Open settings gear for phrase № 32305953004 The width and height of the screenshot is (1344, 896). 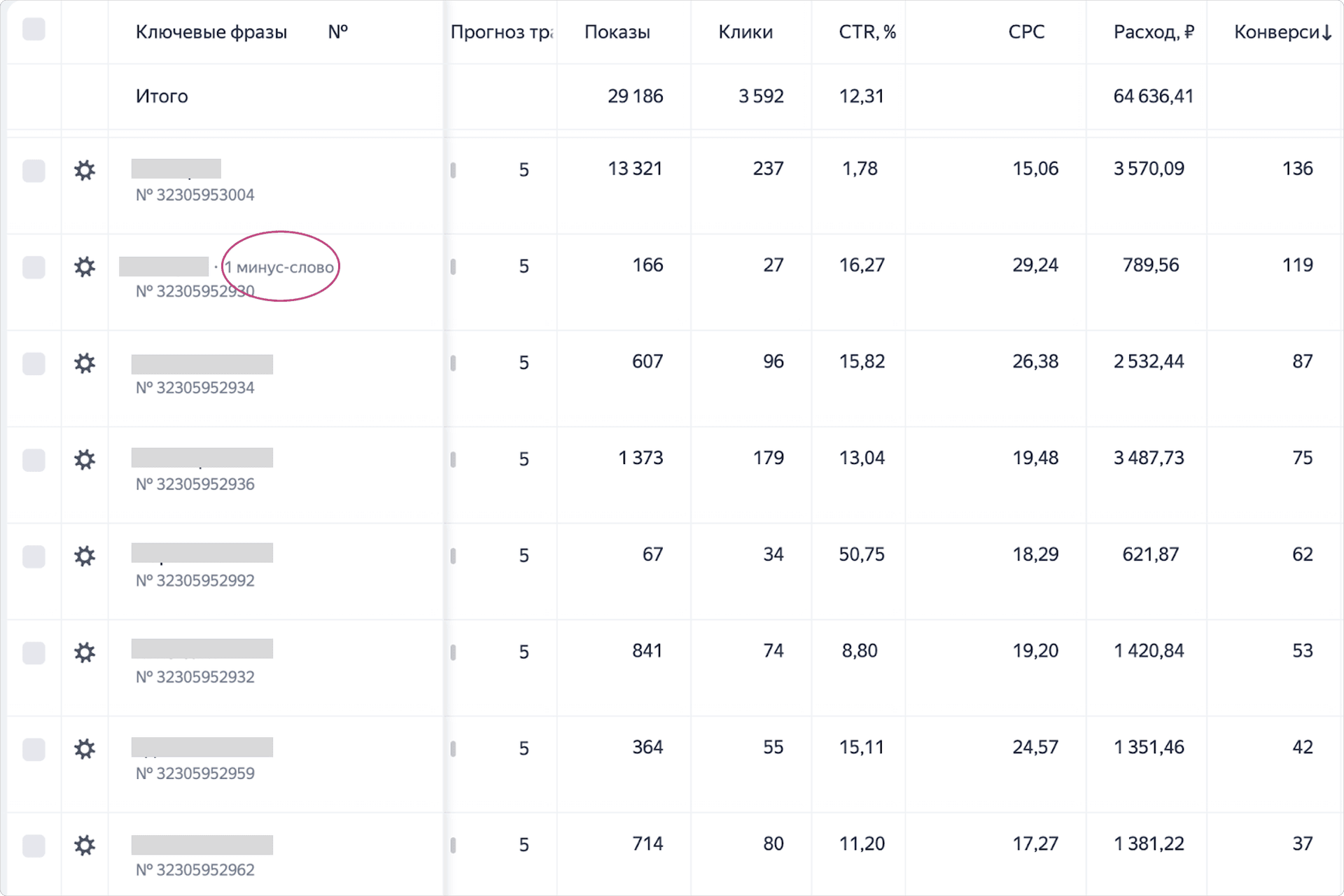click(85, 170)
